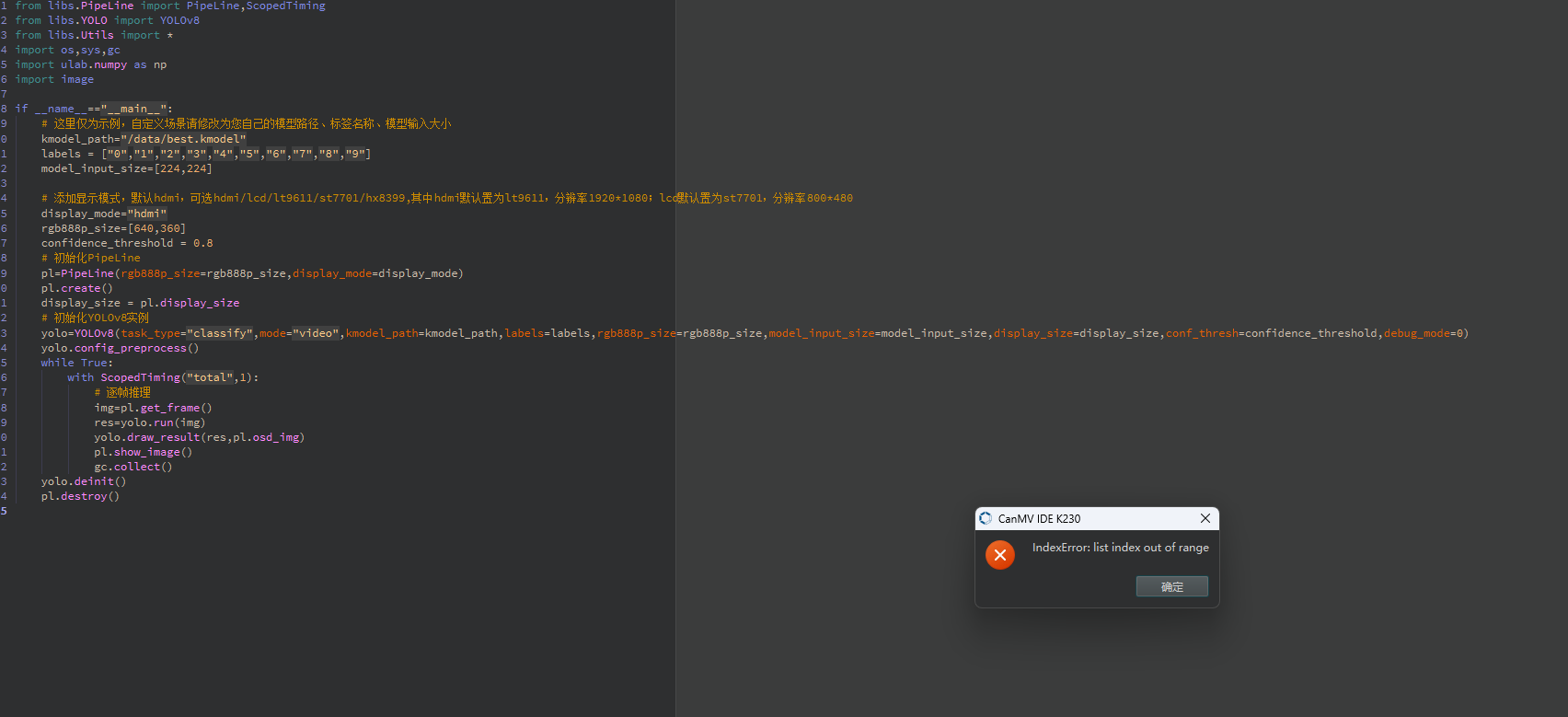Viewport: 1568px width, 717px height.
Task: Click the "classify" string in the YOLOv8 call
Action: pyautogui.click(x=220, y=333)
